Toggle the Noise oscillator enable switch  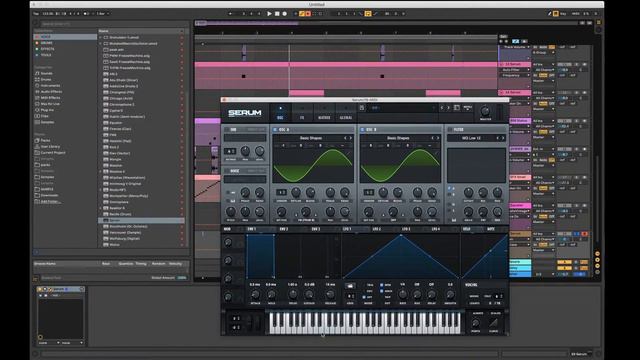click(227, 171)
